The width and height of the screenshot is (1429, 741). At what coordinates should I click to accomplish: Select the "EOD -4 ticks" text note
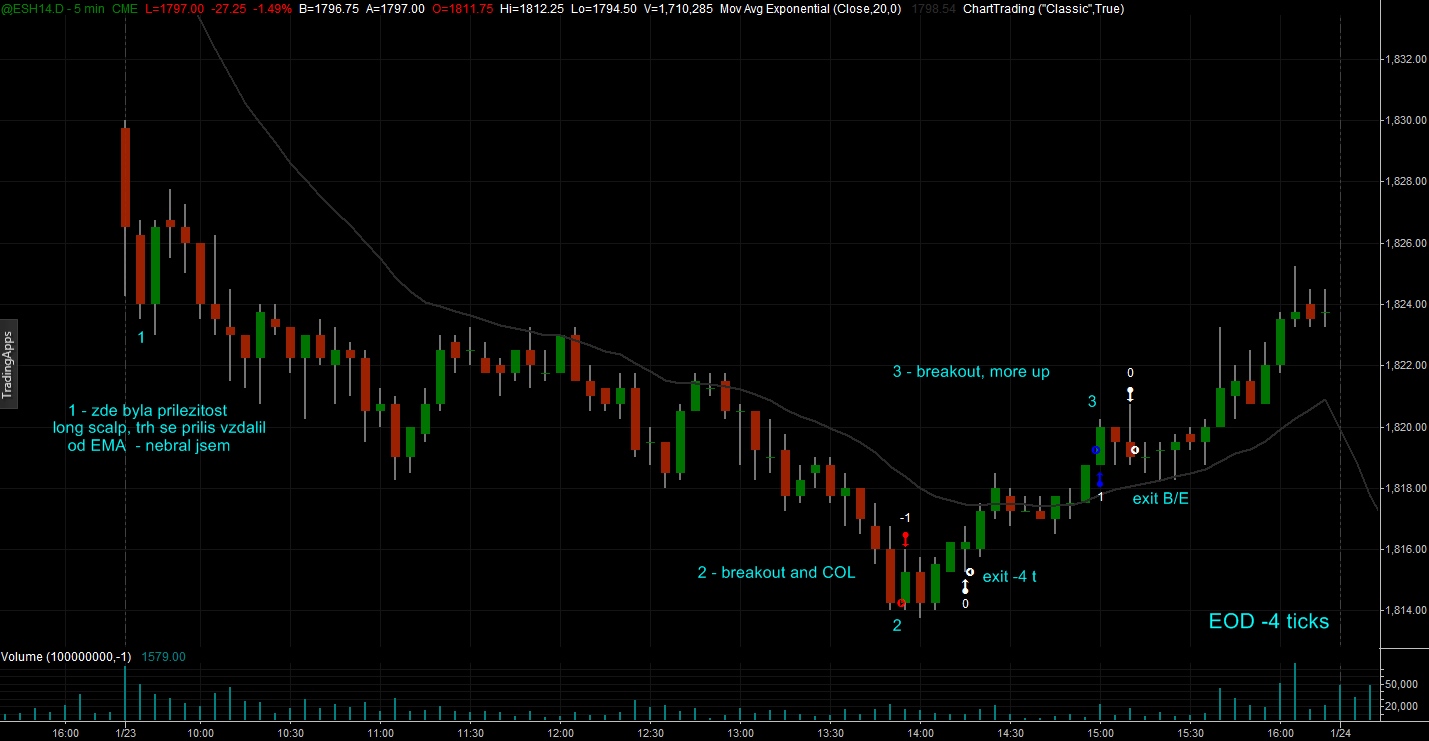1269,621
